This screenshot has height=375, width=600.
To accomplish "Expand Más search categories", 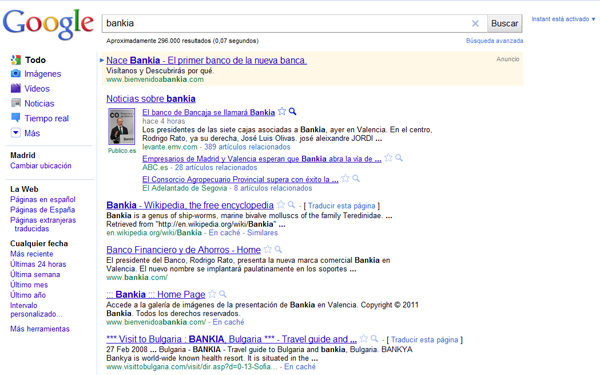I will coord(32,133).
